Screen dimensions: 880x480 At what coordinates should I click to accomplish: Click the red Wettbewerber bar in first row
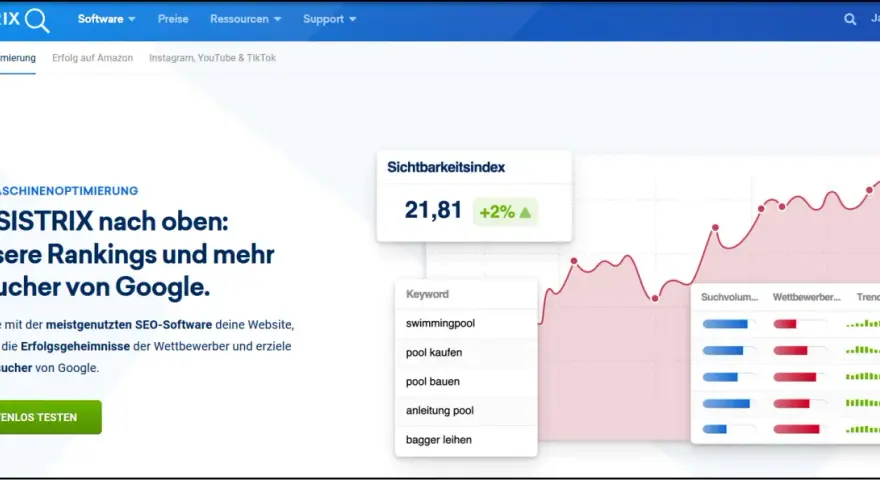(x=785, y=324)
